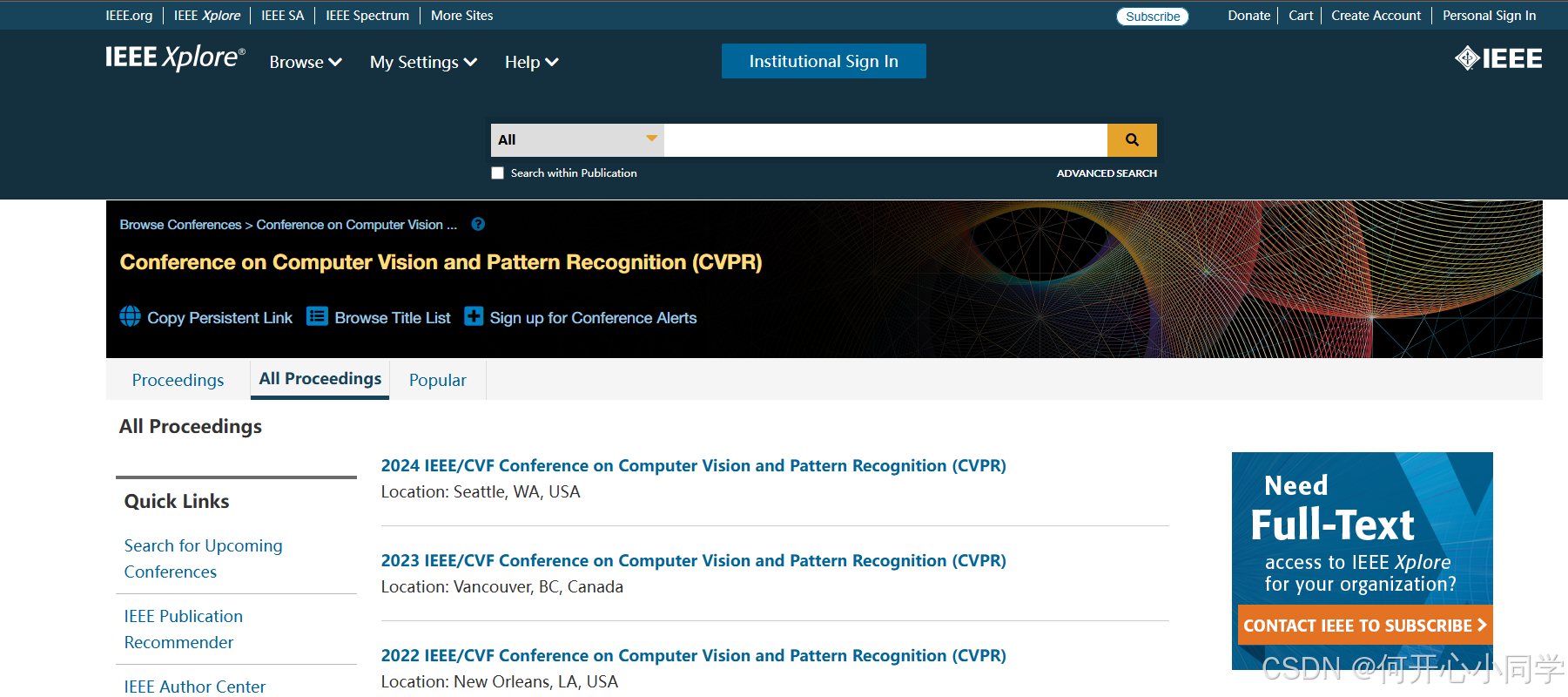Open IEEE Author Center quick link
This screenshot has height=697, width=1568.
click(194, 687)
